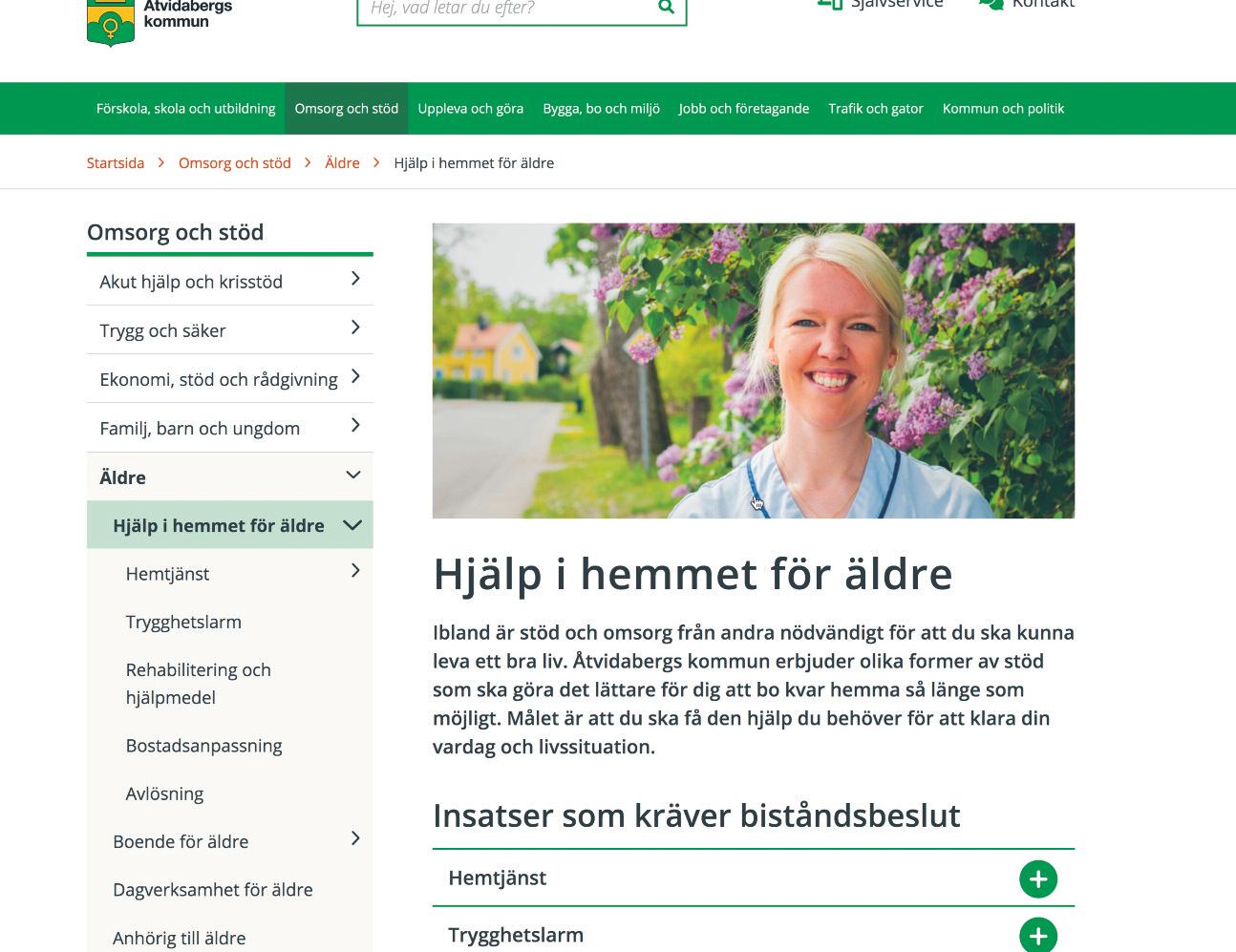Open Bostadsanpassning in sidebar
This screenshot has height=952, width=1236.
(x=204, y=746)
